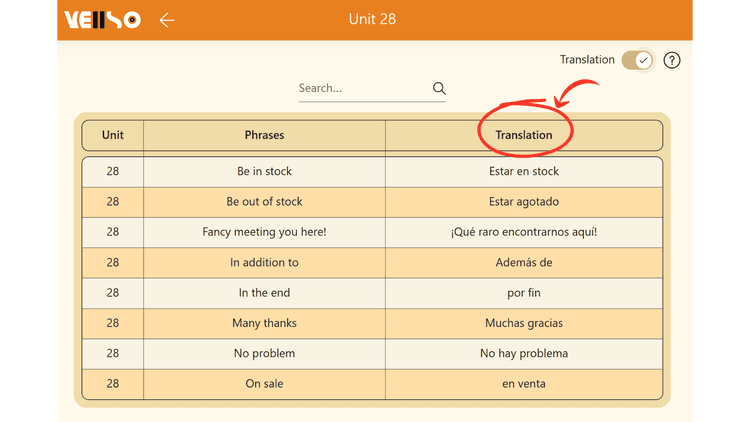Click the "Unit 28" page title
750x422 pixels.
pyautogui.click(x=372, y=19)
